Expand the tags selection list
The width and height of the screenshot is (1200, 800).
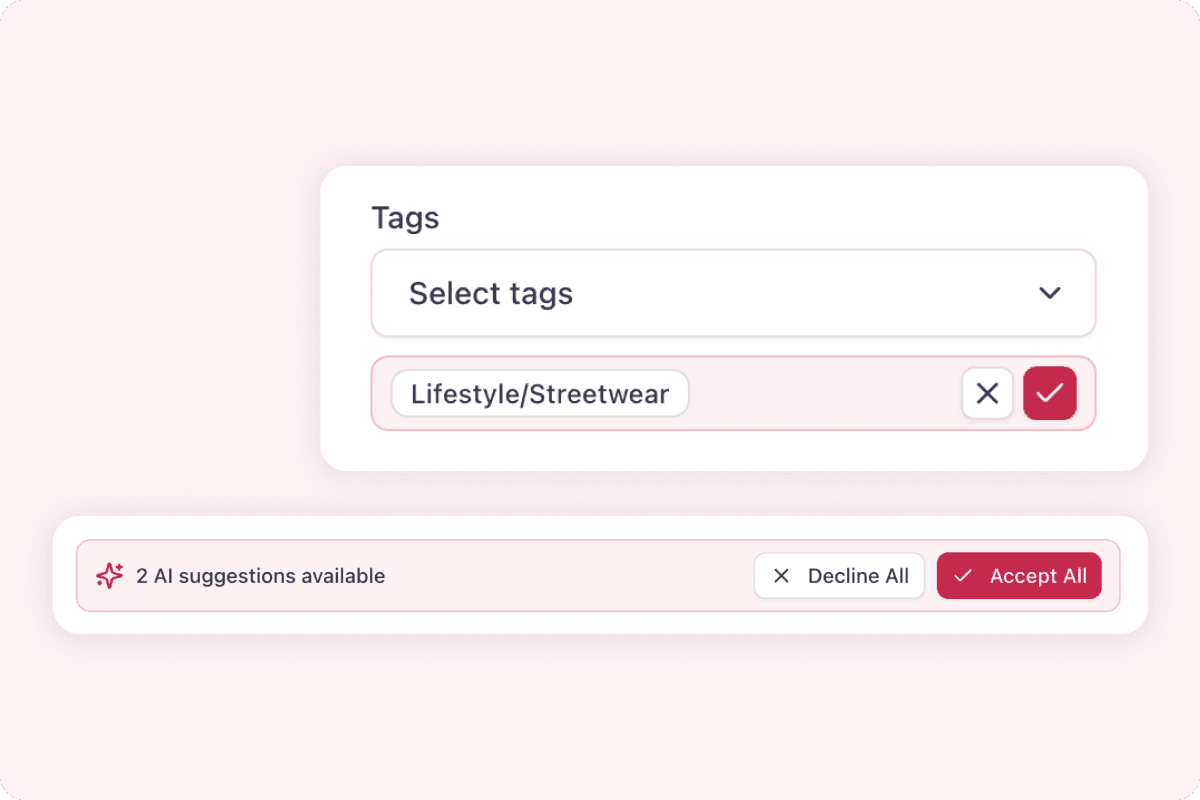point(733,293)
